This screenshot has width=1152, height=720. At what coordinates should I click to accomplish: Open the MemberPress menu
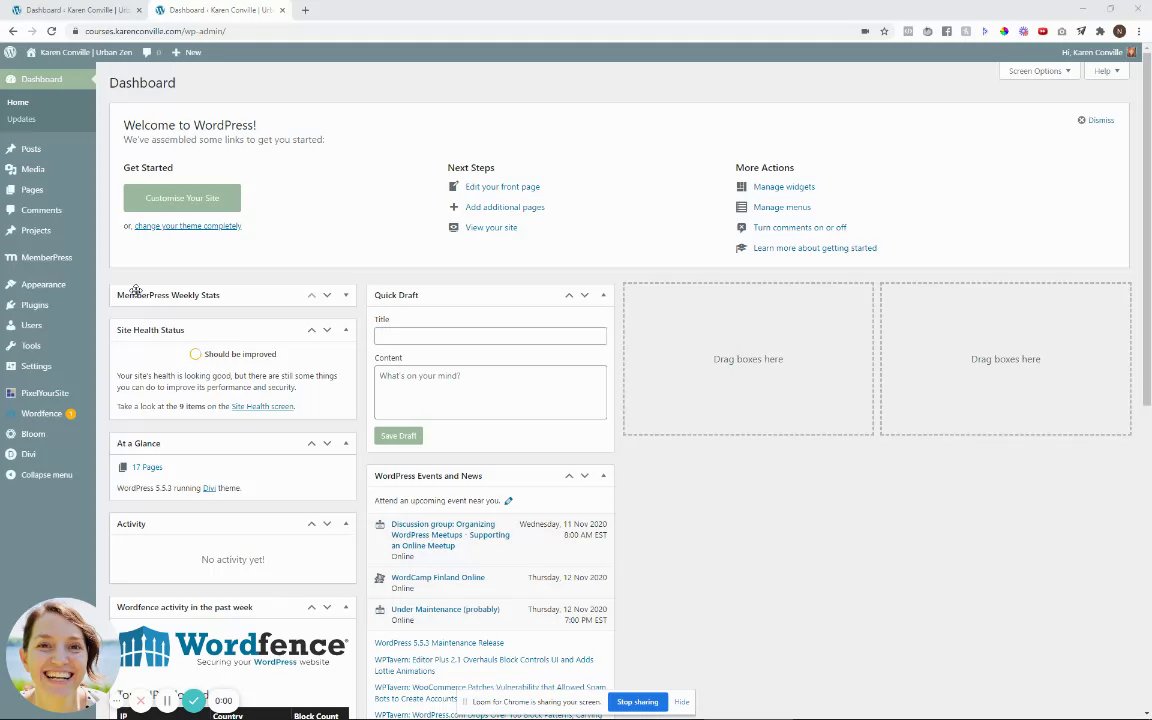(x=46, y=257)
